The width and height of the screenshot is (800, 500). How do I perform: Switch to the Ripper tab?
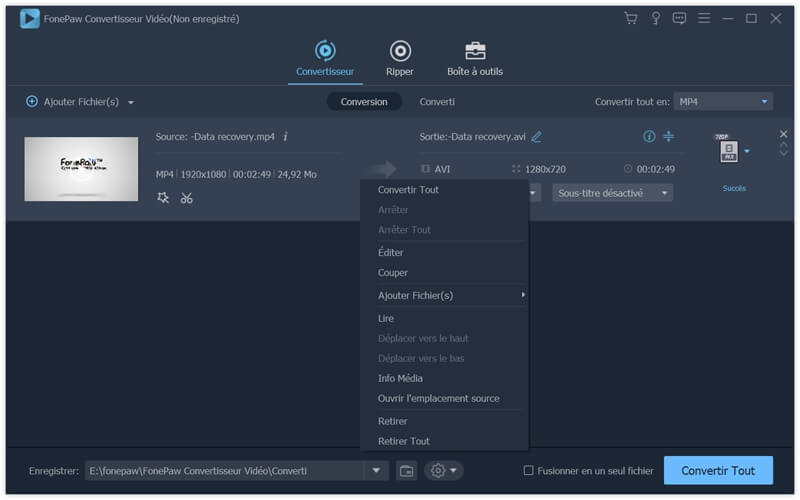click(x=400, y=59)
